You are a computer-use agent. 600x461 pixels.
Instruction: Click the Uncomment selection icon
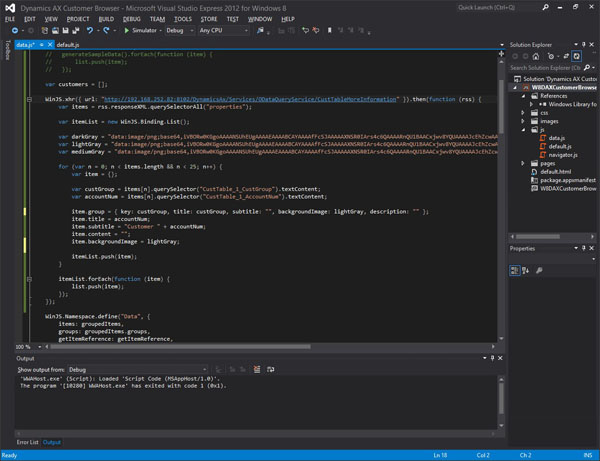[316, 30]
